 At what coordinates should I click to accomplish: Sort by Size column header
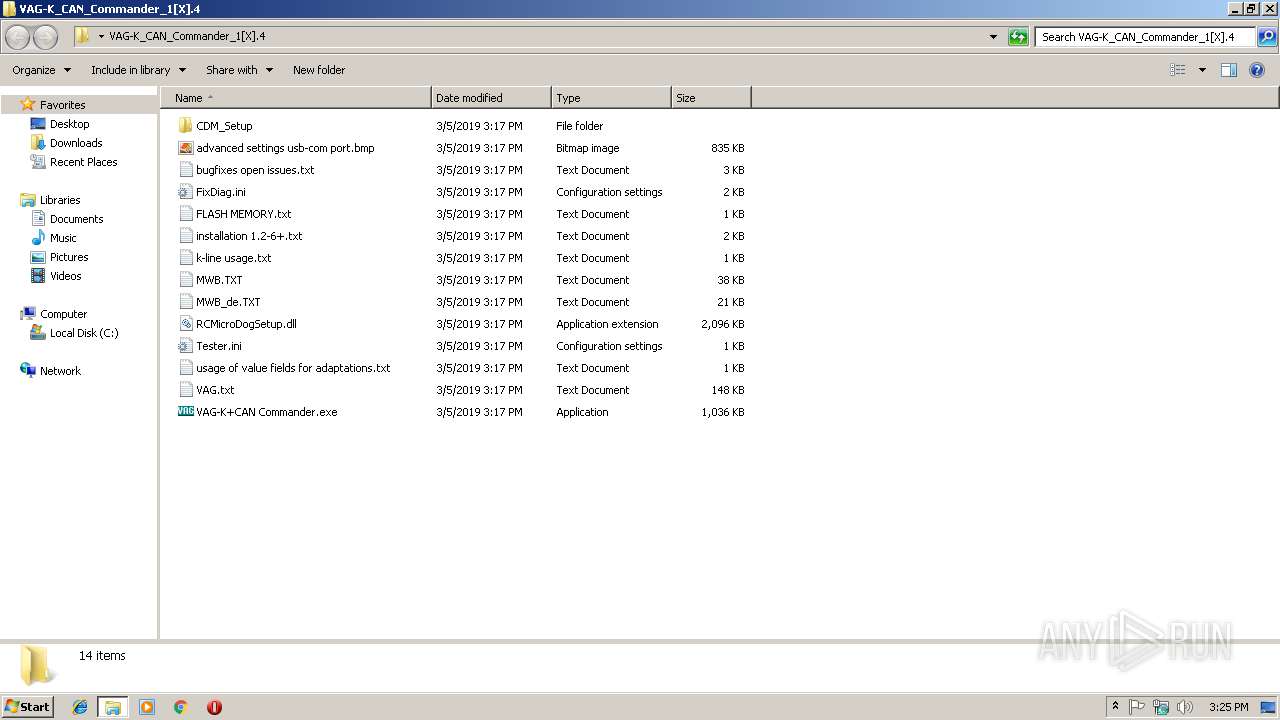pyautogui.click(x=711, y=98)
